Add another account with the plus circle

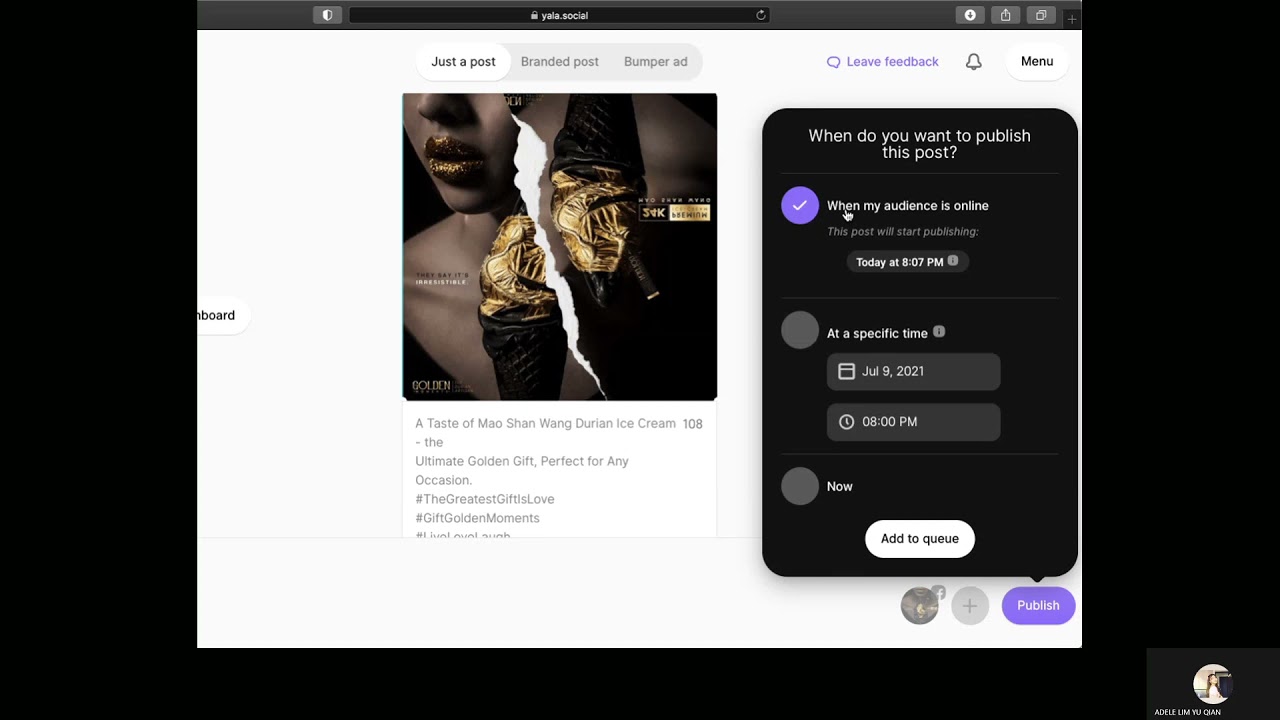coord(969,605)
